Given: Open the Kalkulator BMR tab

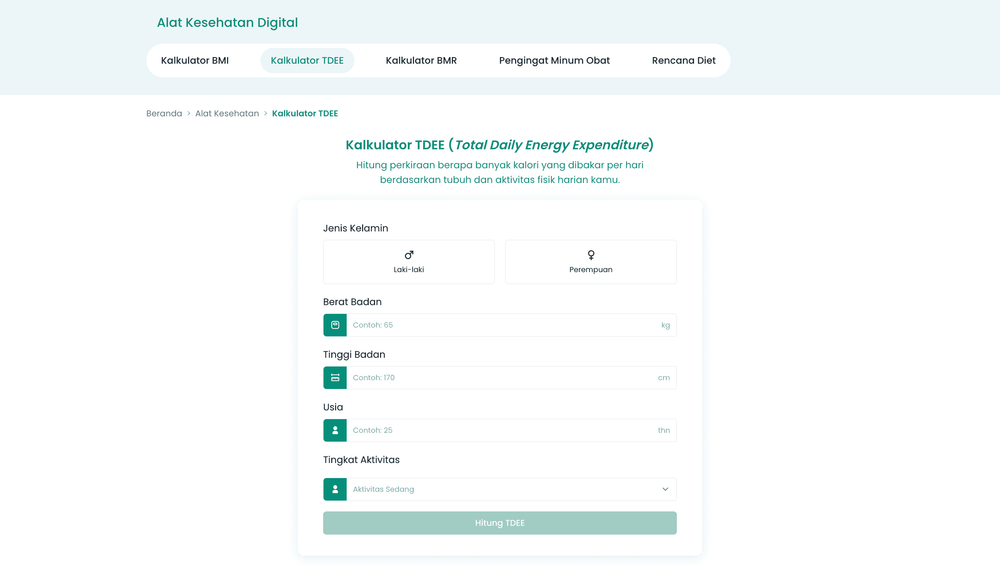Looking at the screenshot, I should click(421, 61).
